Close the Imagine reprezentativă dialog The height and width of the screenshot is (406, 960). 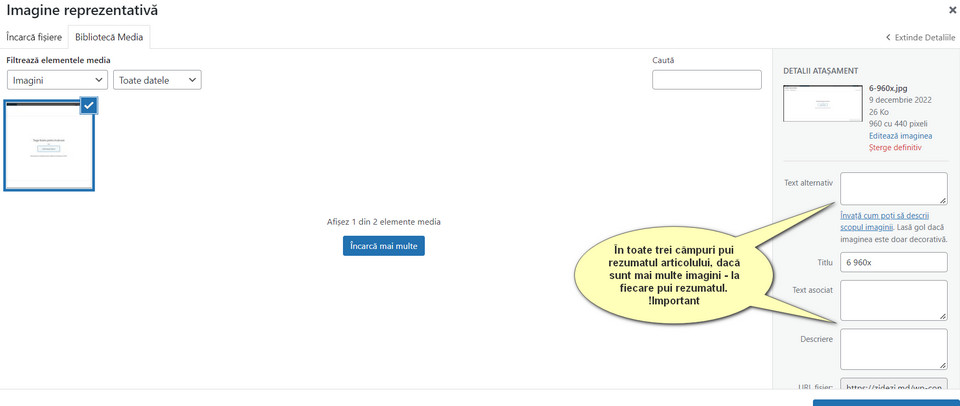[951, 10]
